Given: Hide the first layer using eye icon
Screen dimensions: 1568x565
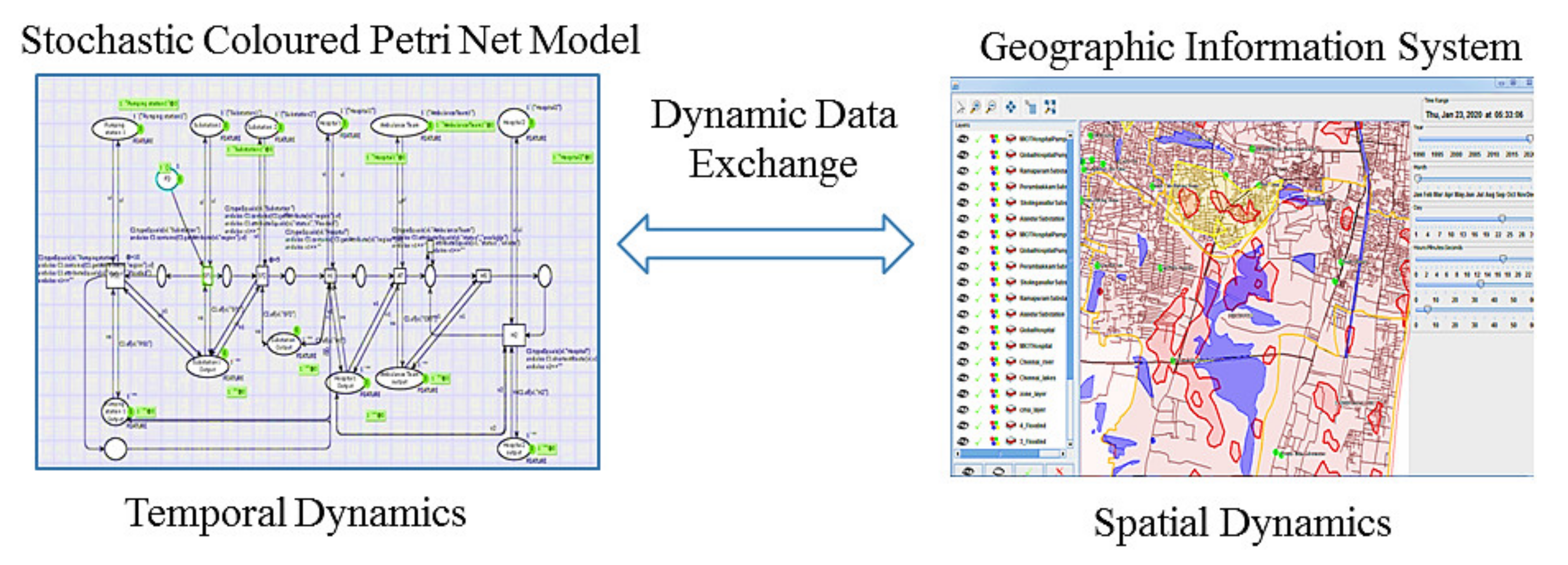Looking at the screenshot, I should click(x=963, y=139).
